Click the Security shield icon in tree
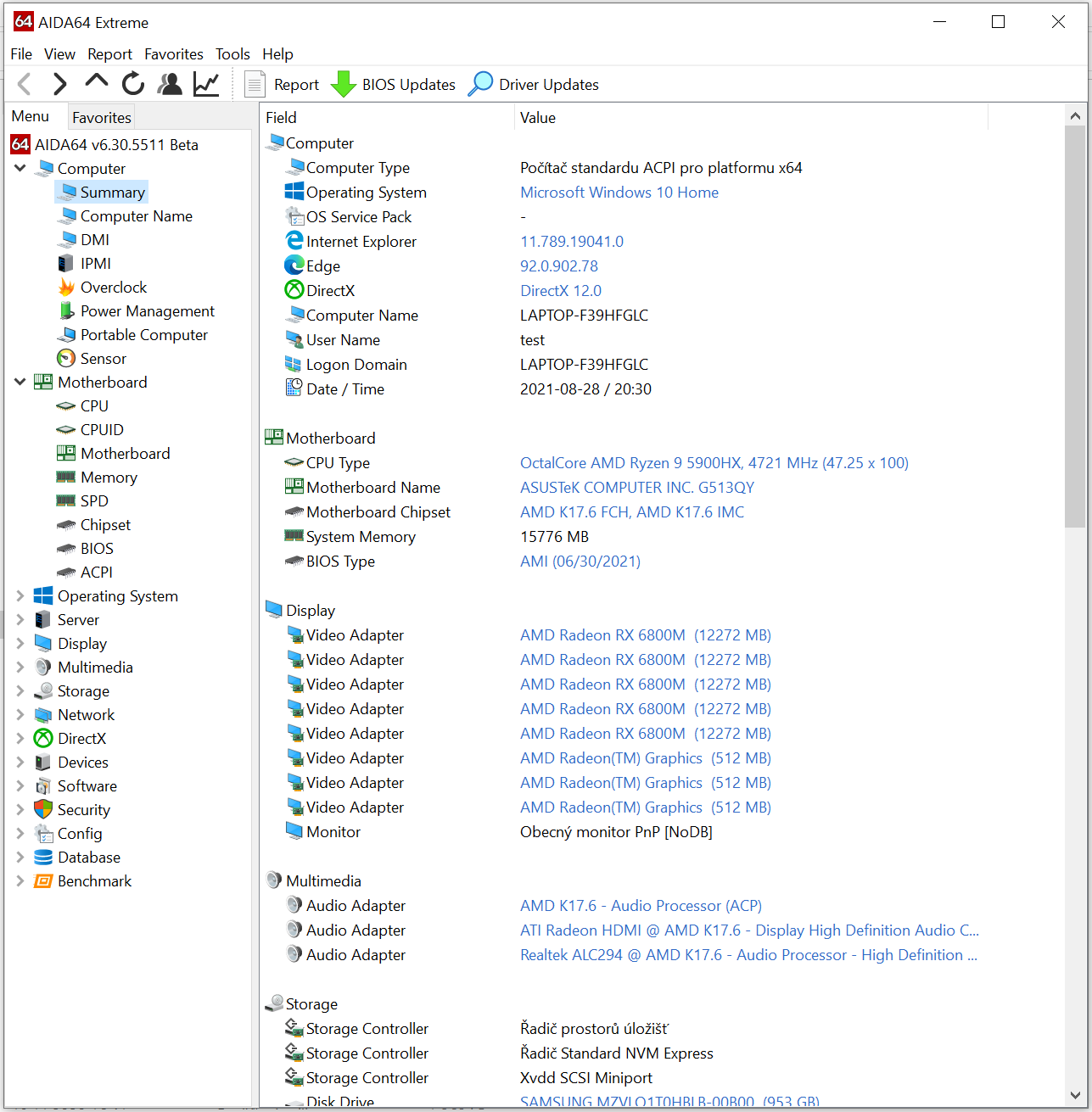This screenshot has width=1092, height=1112. coord(43,810)
